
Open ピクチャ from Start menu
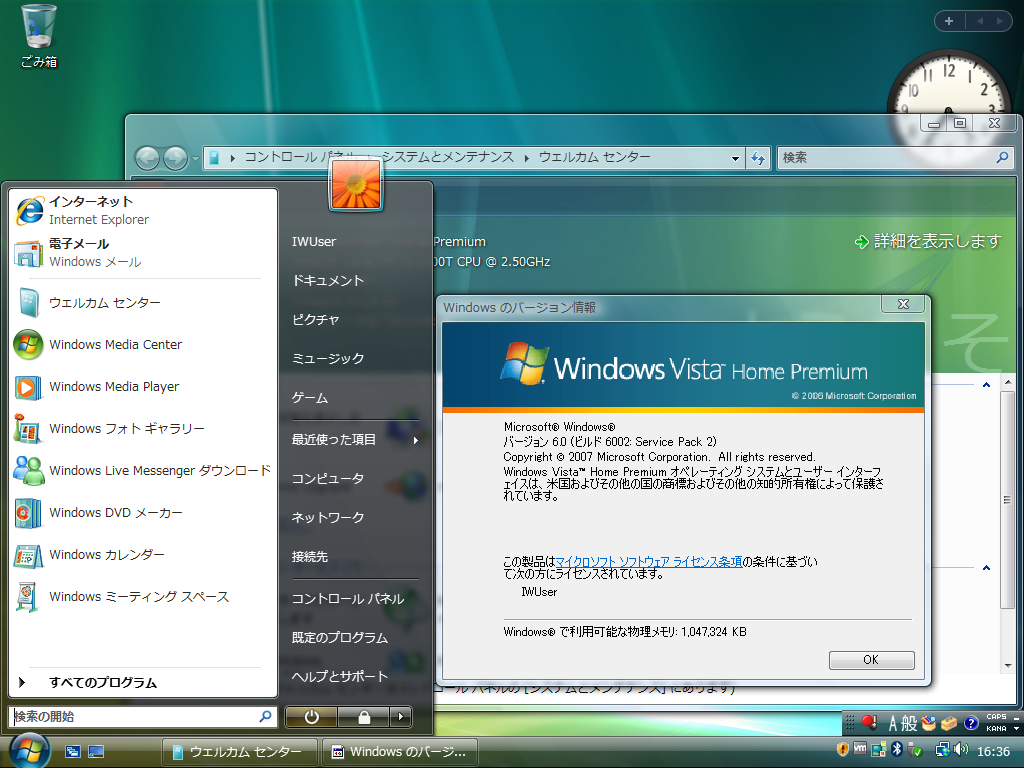(356, 320)
